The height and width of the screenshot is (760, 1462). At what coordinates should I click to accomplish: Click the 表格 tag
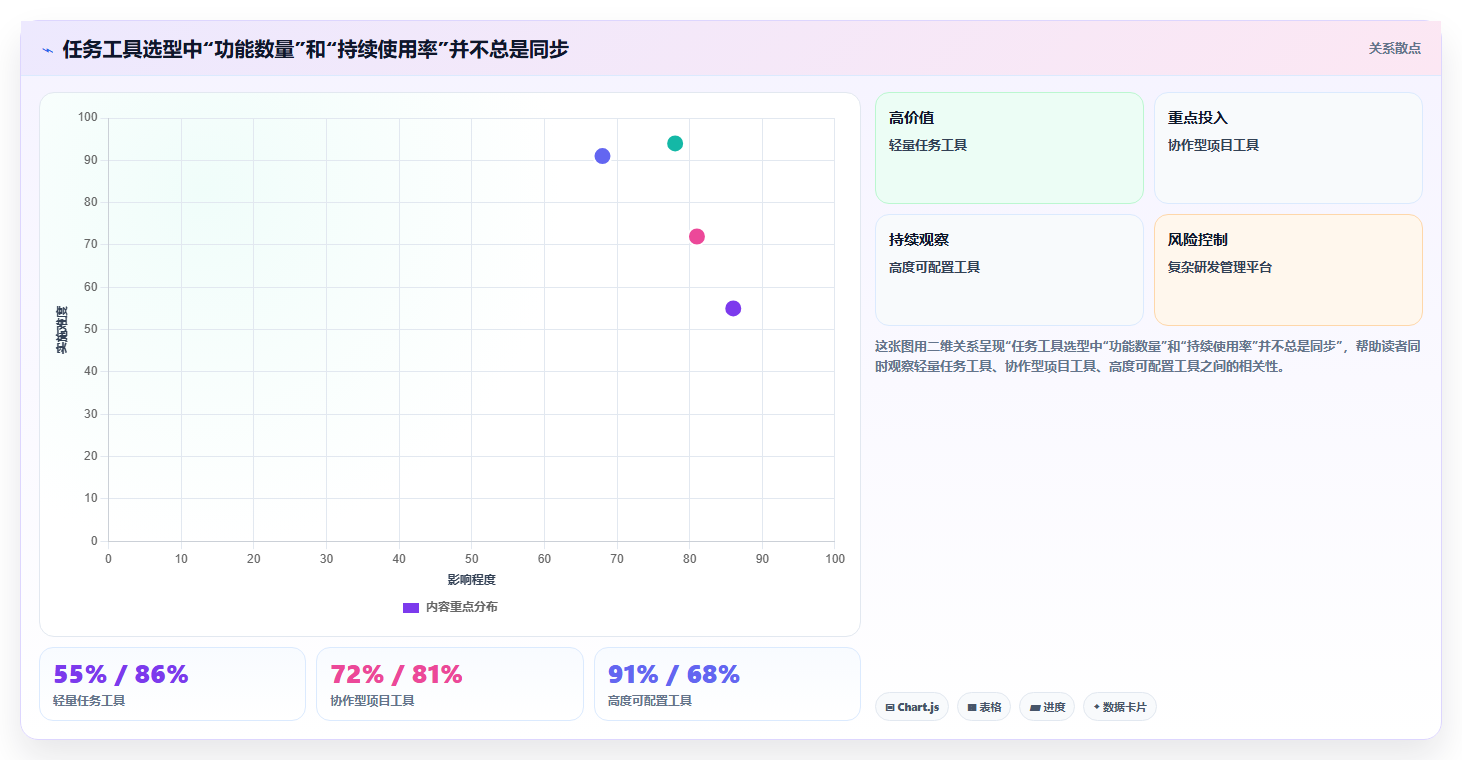[984, 707]
